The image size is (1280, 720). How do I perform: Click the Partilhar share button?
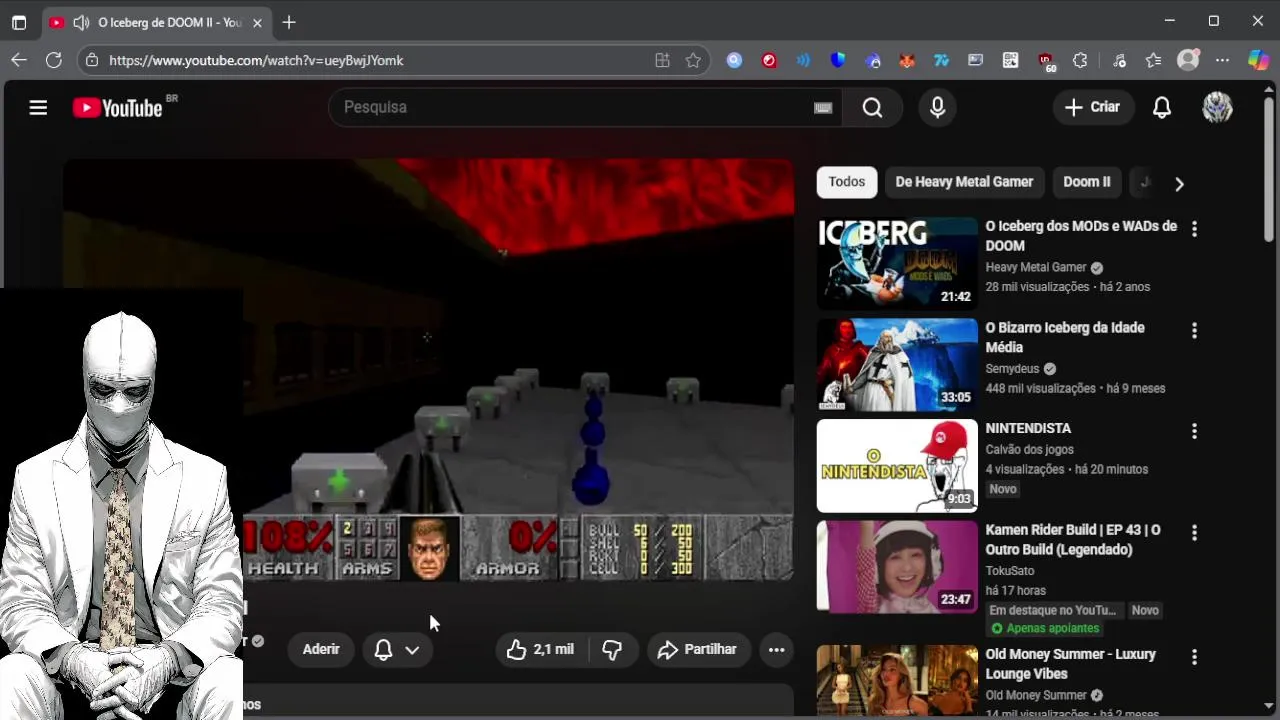pos(698,649)
